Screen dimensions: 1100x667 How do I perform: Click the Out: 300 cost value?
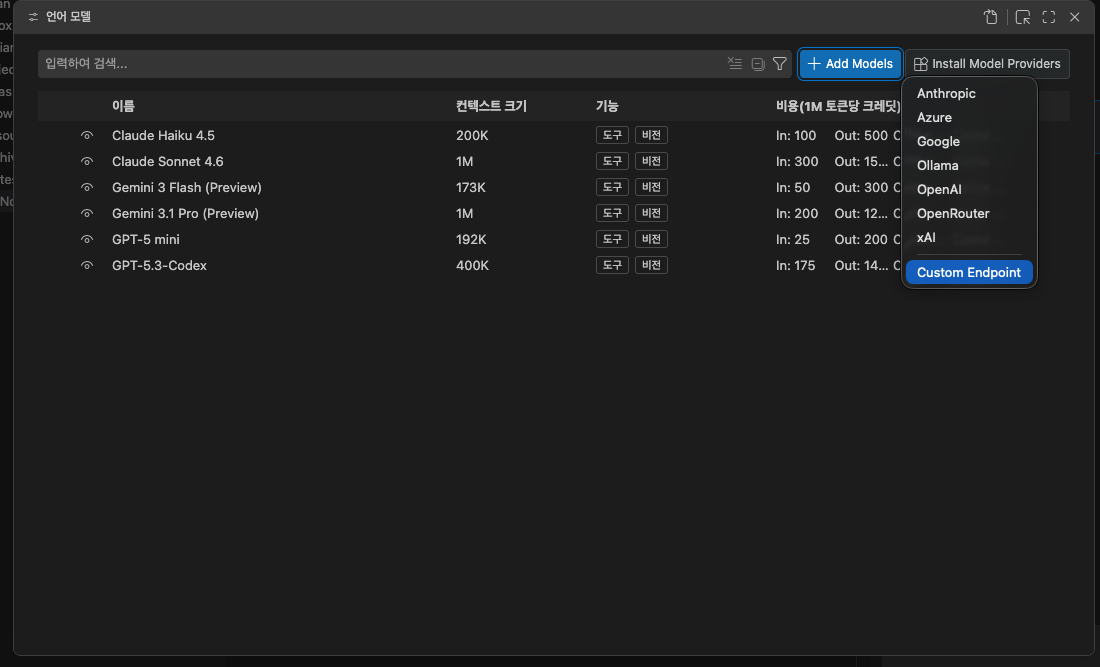point(861,187)
